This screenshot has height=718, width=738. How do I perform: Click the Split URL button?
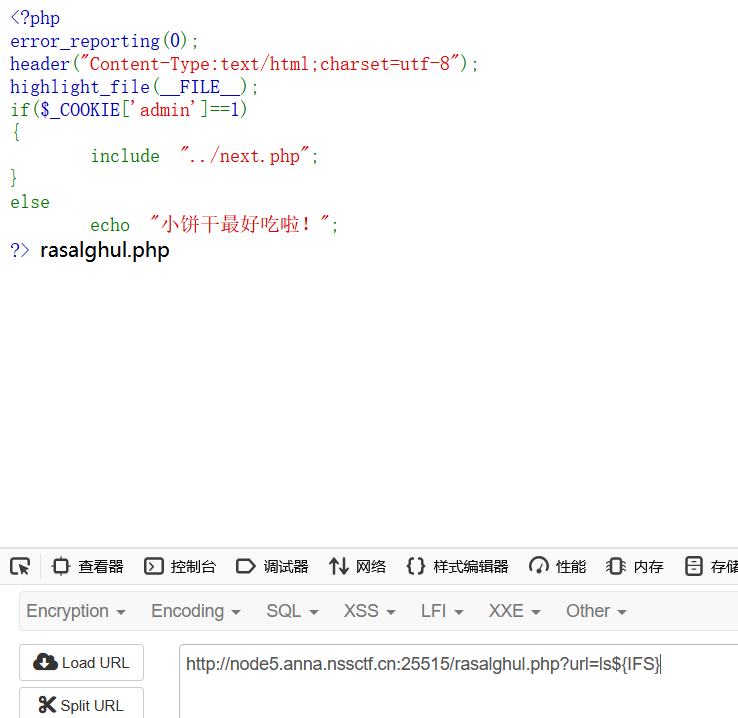pyautogui.click(x=81, y=703)
